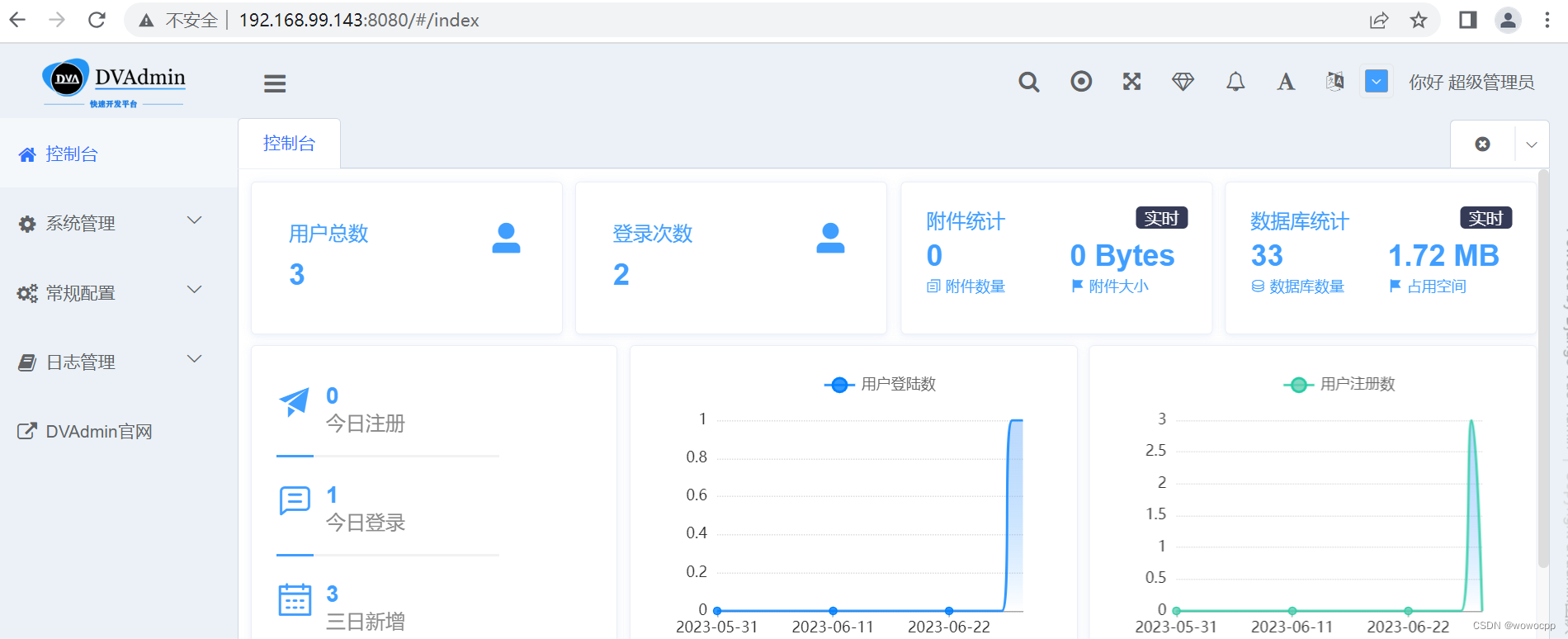Click the 2023-06-22 point on registration chart

pyautogui.click(x=1408, y=611)
